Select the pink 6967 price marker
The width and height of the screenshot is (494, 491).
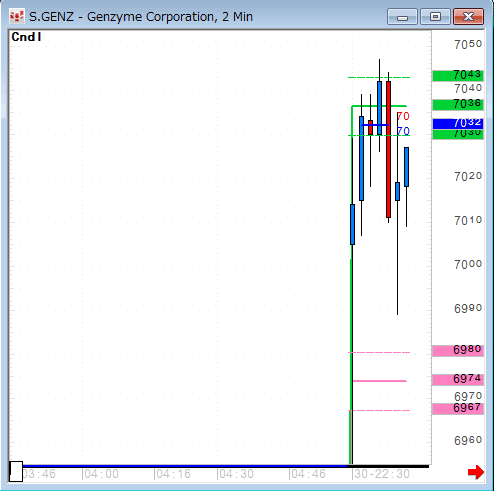pyautogui.click(x=458, y=409)
